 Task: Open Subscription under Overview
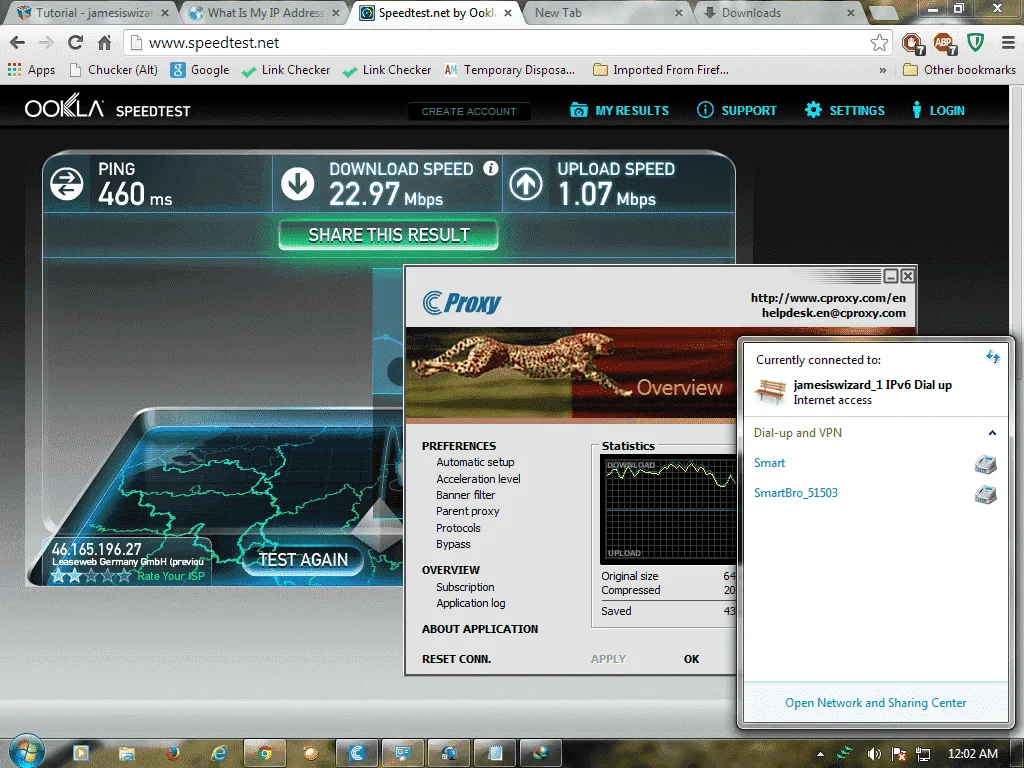click(465, 587)
